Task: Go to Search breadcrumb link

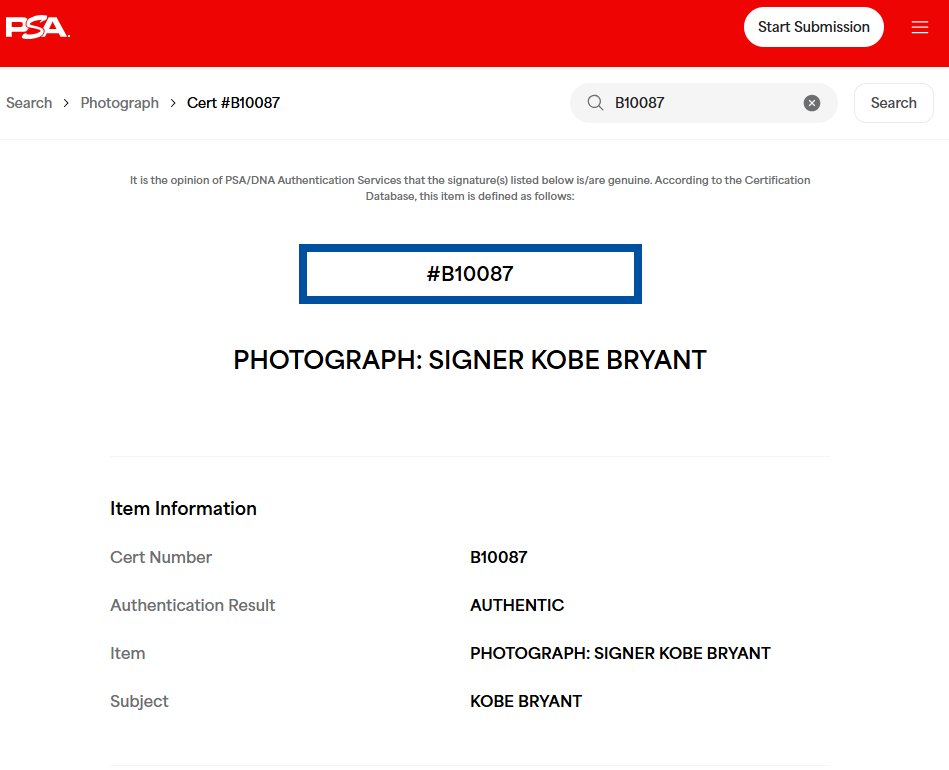Action: click(29, 103)
